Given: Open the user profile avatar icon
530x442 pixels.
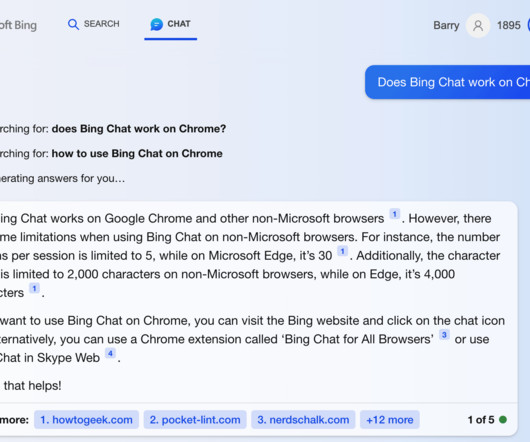Looking at the screenshot, I should [x=478, y=25].
